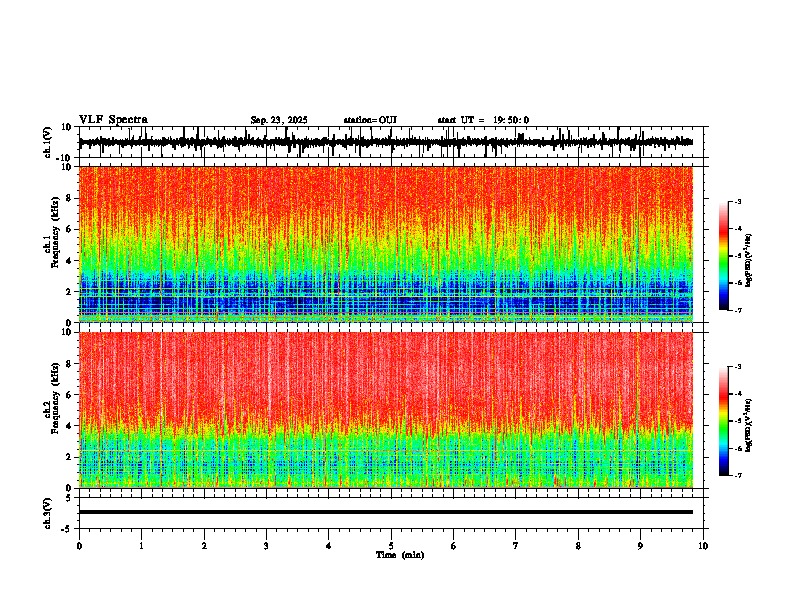The image size is (792, 612).
Task: Click time axis tick label 1
Action: point(141,546)
